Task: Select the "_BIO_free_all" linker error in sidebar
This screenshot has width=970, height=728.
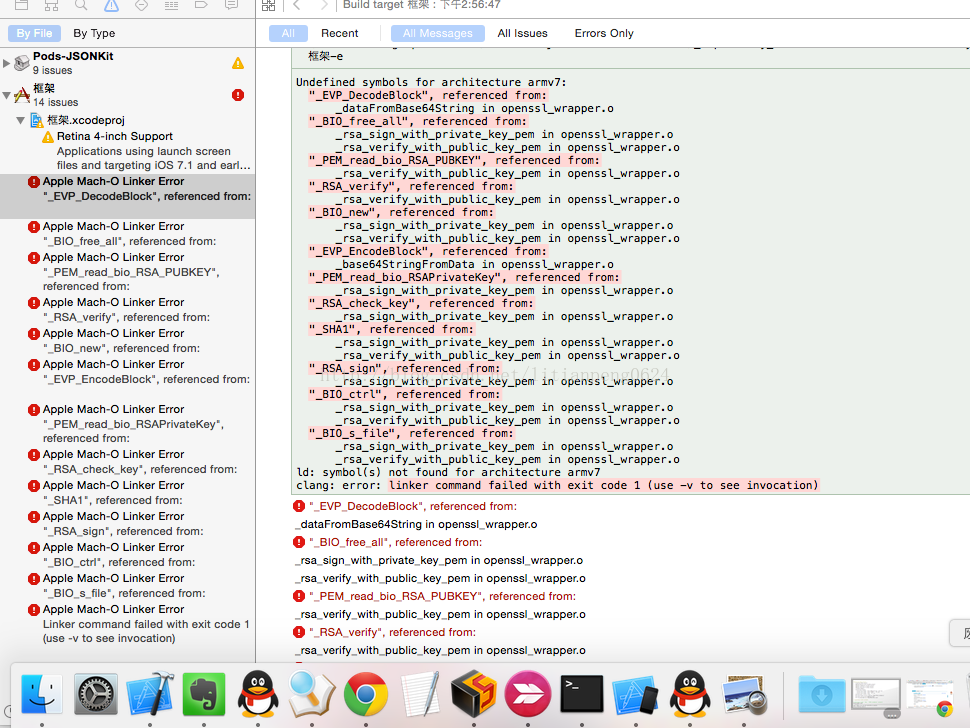Action: [127, 234]
